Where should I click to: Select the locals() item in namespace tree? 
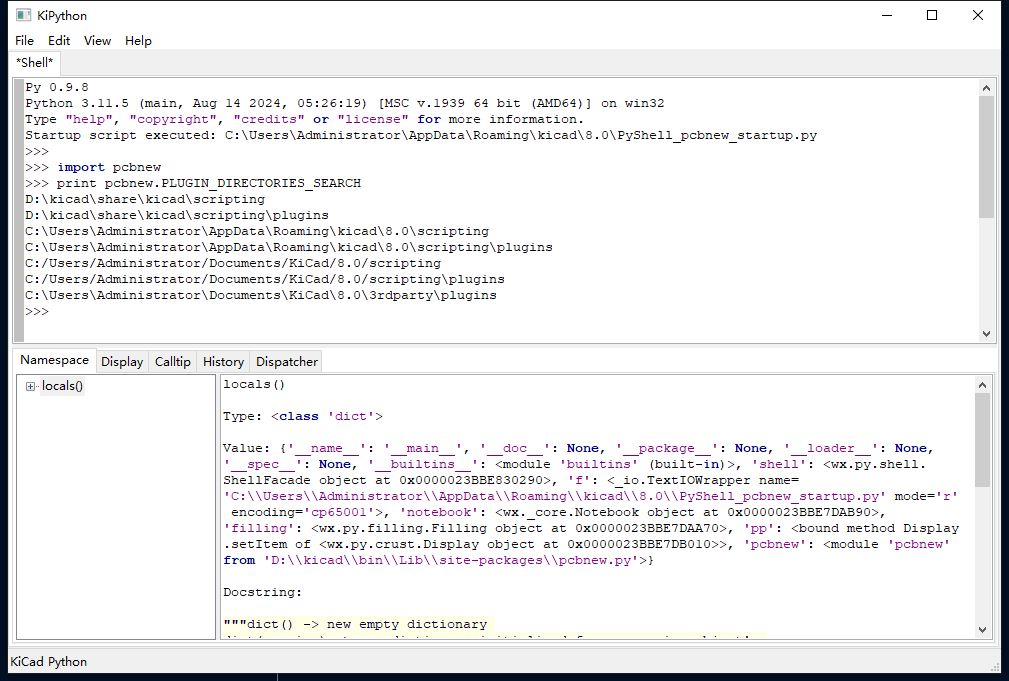pos(62,387)
